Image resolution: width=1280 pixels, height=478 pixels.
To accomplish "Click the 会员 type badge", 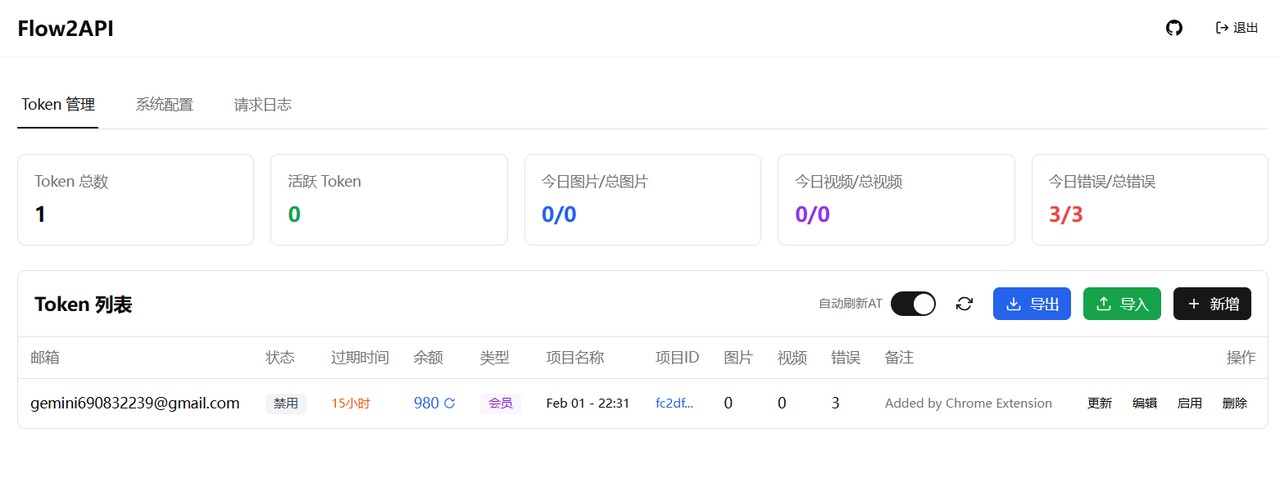I will 500,403.
